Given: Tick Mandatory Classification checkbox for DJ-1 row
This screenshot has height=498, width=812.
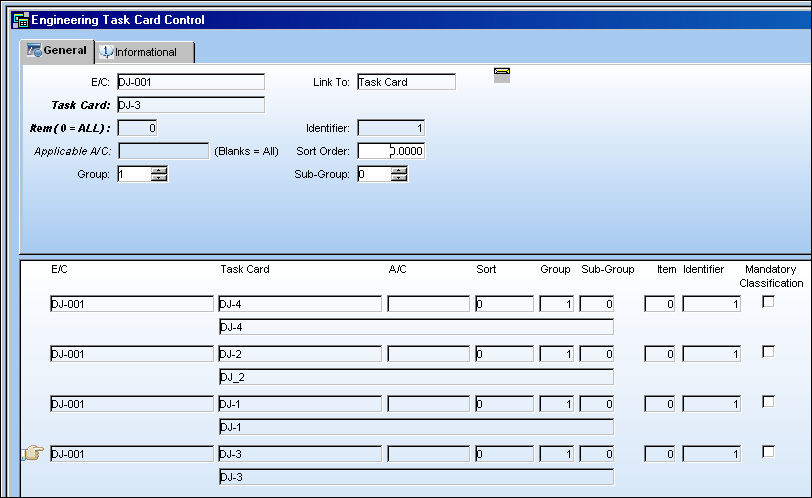Looking at the screenshot, I should (x=768, y=402).
